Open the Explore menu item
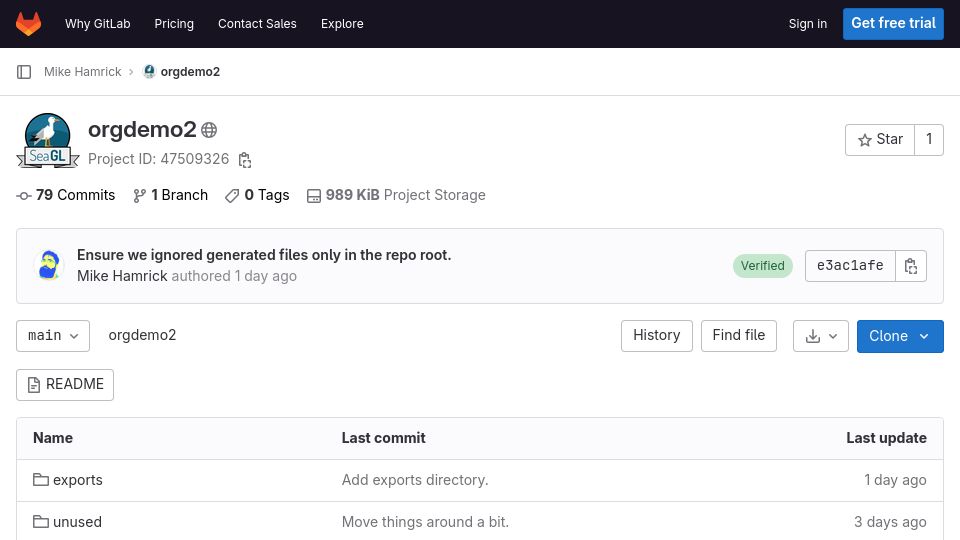This screenshot has height=540, width=960. point(342,24)
